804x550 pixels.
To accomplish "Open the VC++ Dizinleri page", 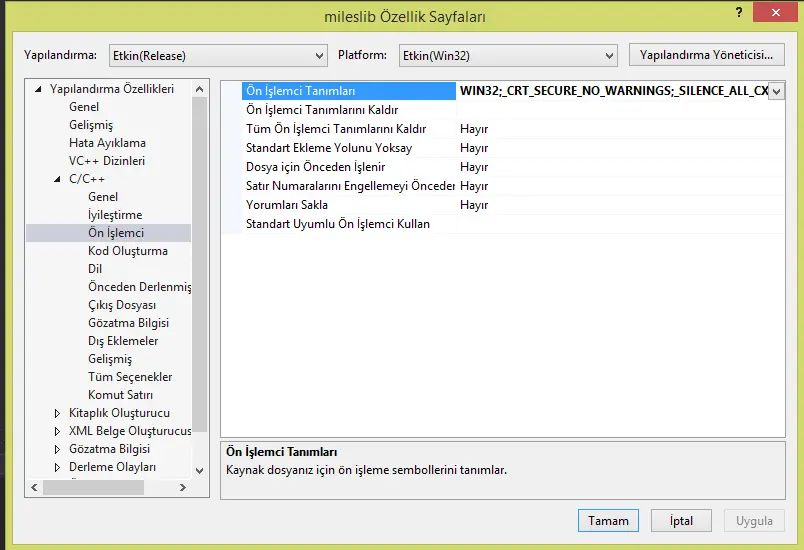I will 106,161.
